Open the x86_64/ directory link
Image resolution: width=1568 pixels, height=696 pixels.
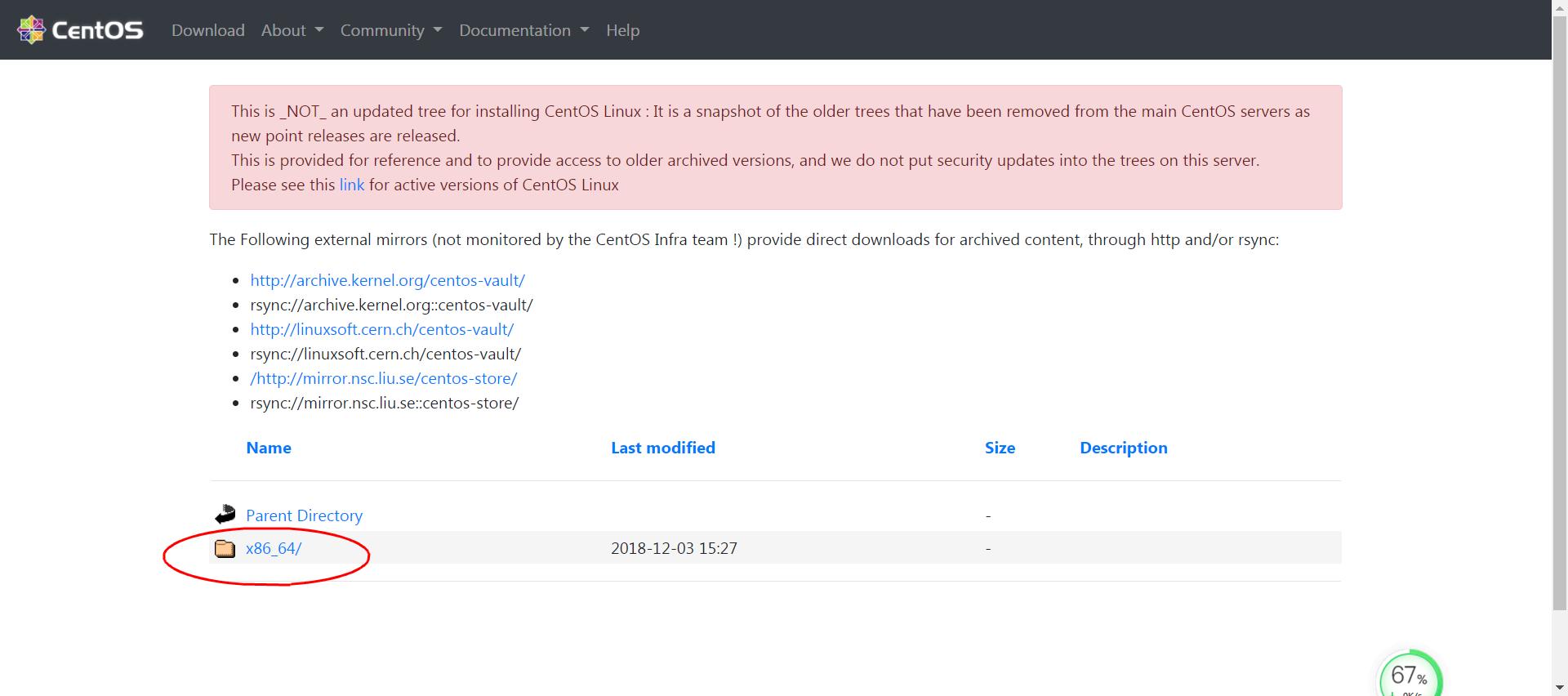tap(274, 548)
